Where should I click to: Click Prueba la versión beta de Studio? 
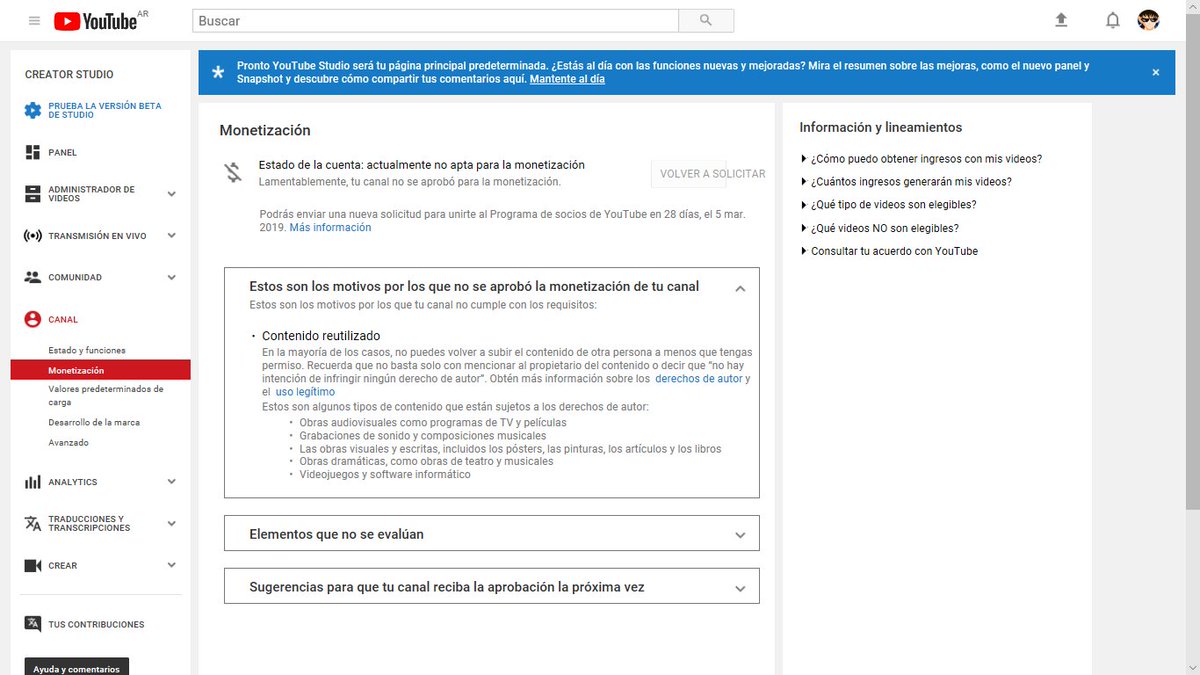coord(104,110)
